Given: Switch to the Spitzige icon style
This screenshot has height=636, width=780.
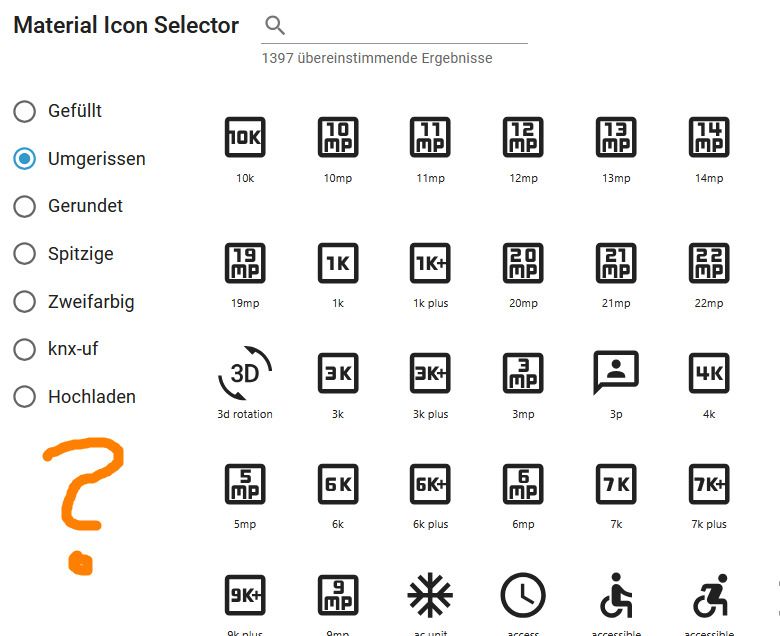Looking at the screenshot, I should coord(24,254).
